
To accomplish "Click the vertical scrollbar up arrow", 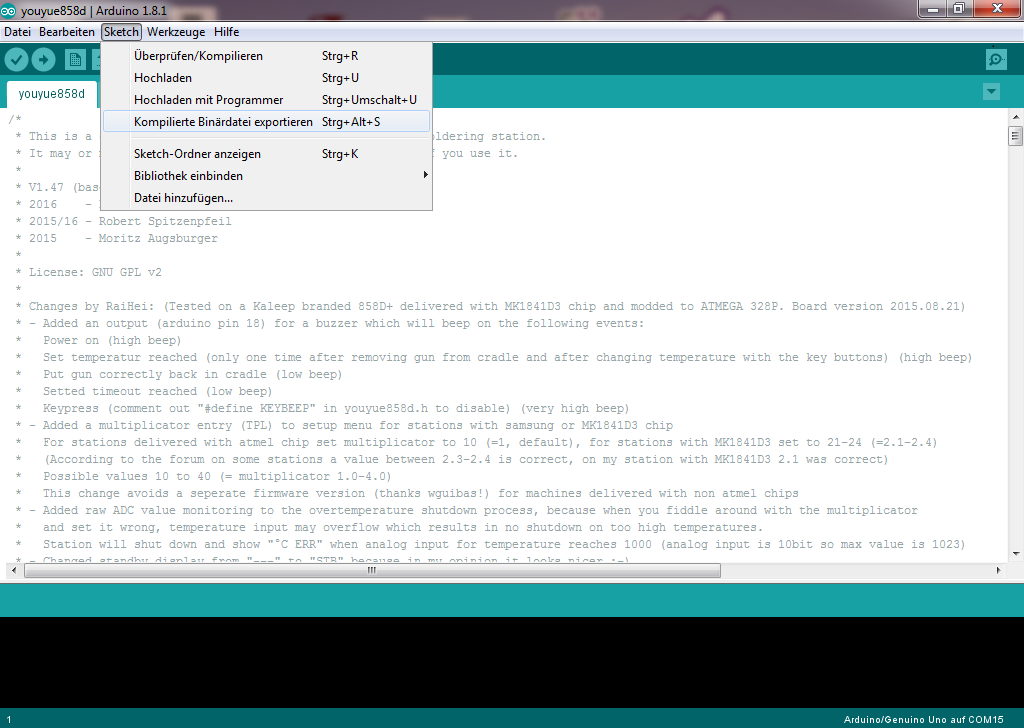I will [x=1016, y=117].
